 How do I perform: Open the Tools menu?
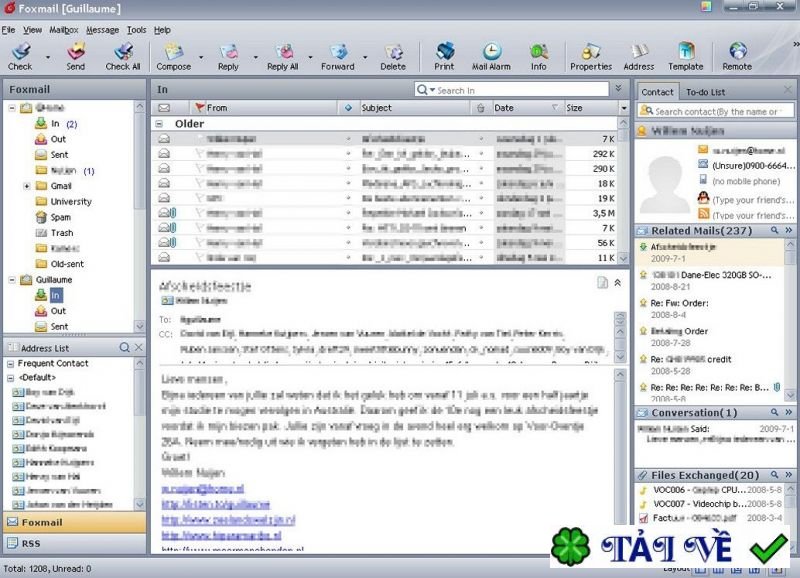[137, 30]
